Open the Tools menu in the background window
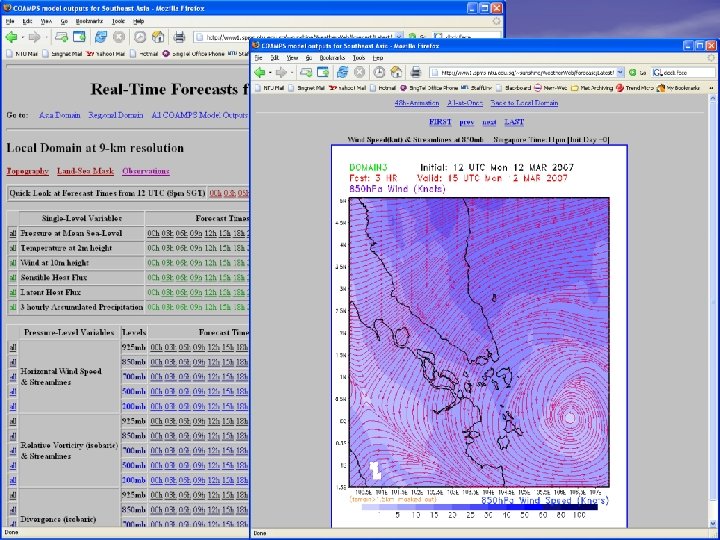The image size is (720, 540). click(117, 20)
